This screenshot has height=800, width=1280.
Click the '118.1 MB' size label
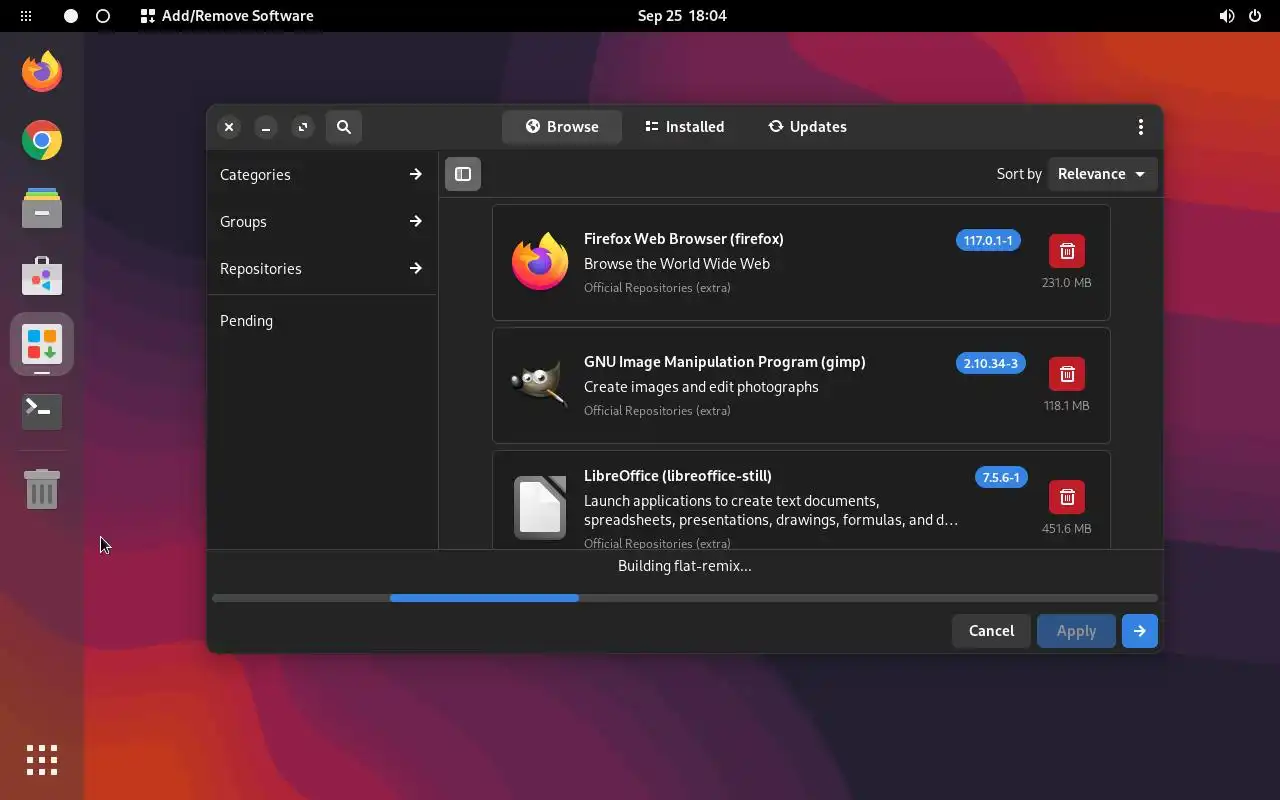(1067, 406)
